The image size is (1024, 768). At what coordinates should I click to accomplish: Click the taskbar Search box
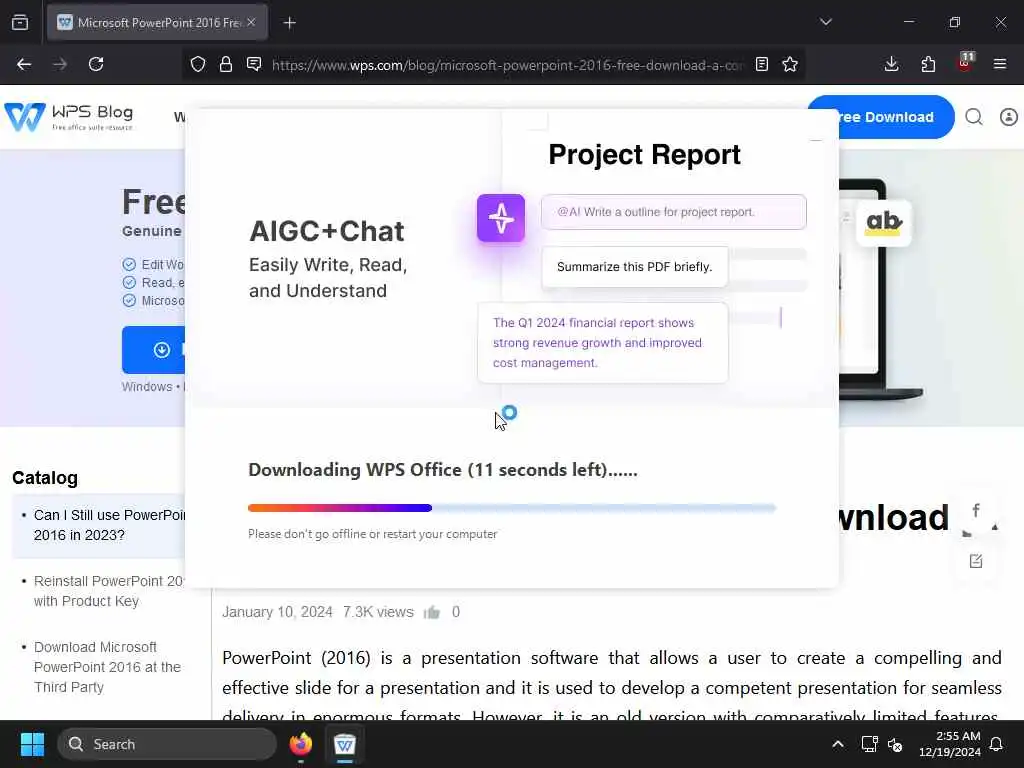point(167,744)
